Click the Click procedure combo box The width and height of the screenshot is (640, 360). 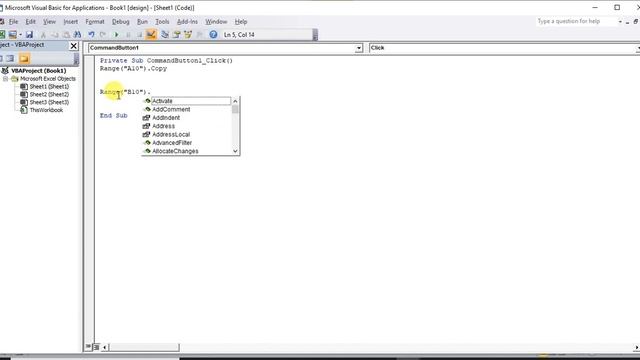[504, 48]
